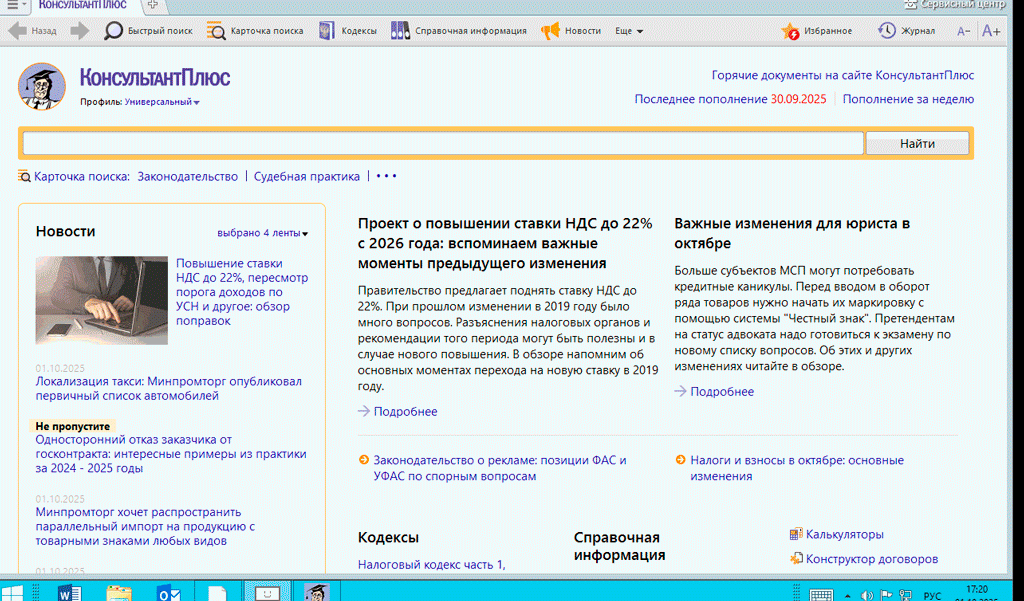Switch to the Судебная практика search tab
The image size is (1024, 601).
tap(306, 176)
